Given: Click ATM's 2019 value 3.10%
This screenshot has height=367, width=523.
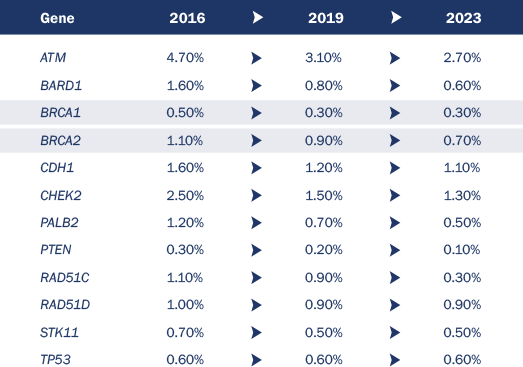Looking at the screenshot, I should [x=324, y=58].
